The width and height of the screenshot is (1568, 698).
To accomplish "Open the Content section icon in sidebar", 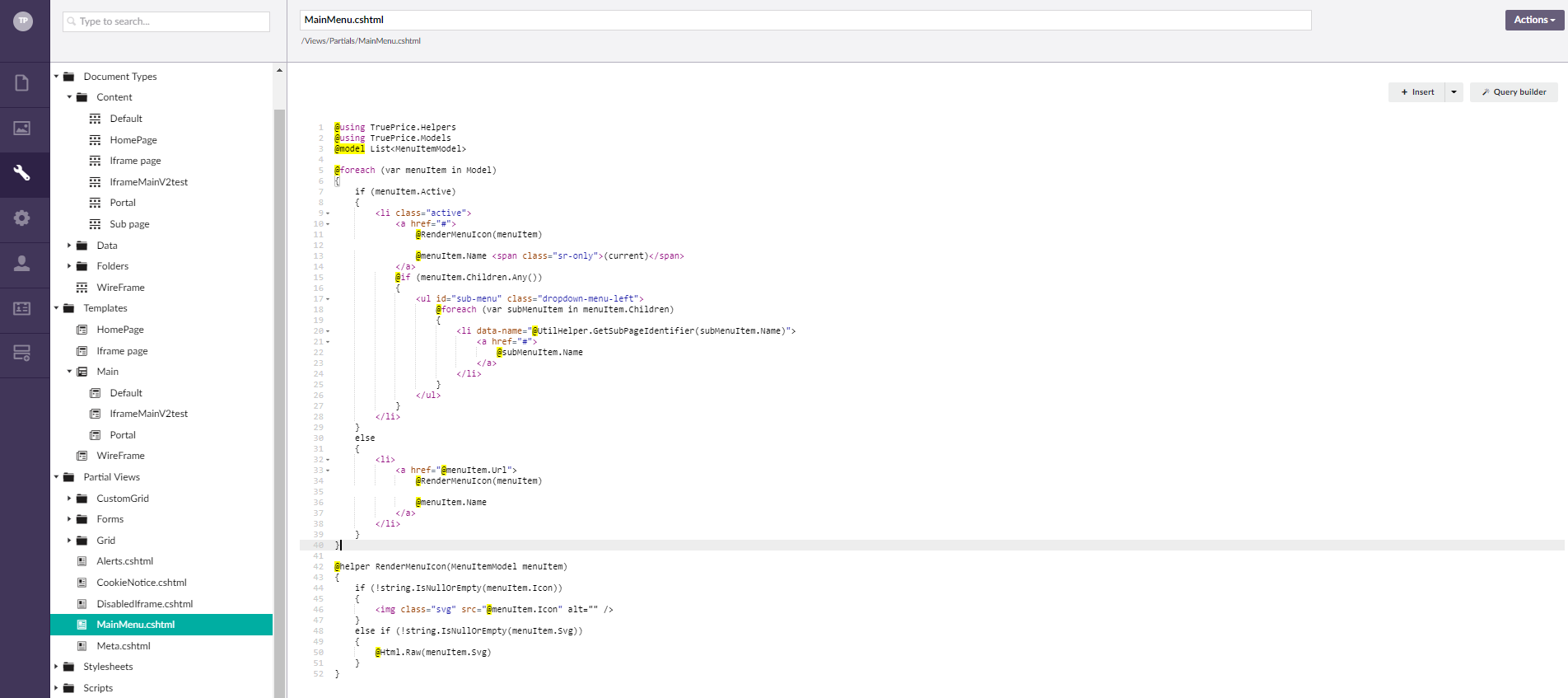I will point(22,83).
